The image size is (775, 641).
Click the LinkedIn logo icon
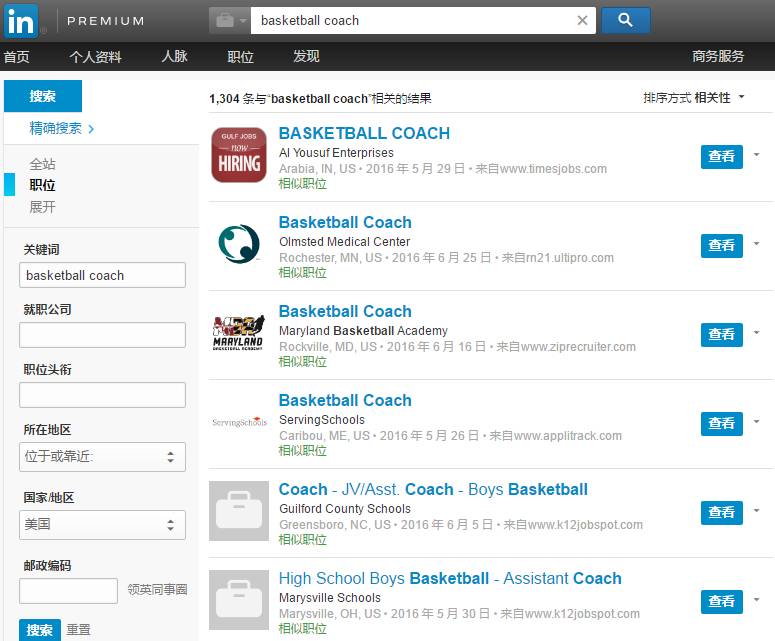coord(21,21)
